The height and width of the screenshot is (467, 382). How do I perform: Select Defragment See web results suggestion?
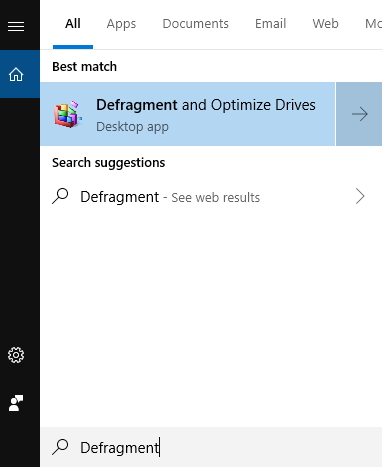[x=211, y=196]
